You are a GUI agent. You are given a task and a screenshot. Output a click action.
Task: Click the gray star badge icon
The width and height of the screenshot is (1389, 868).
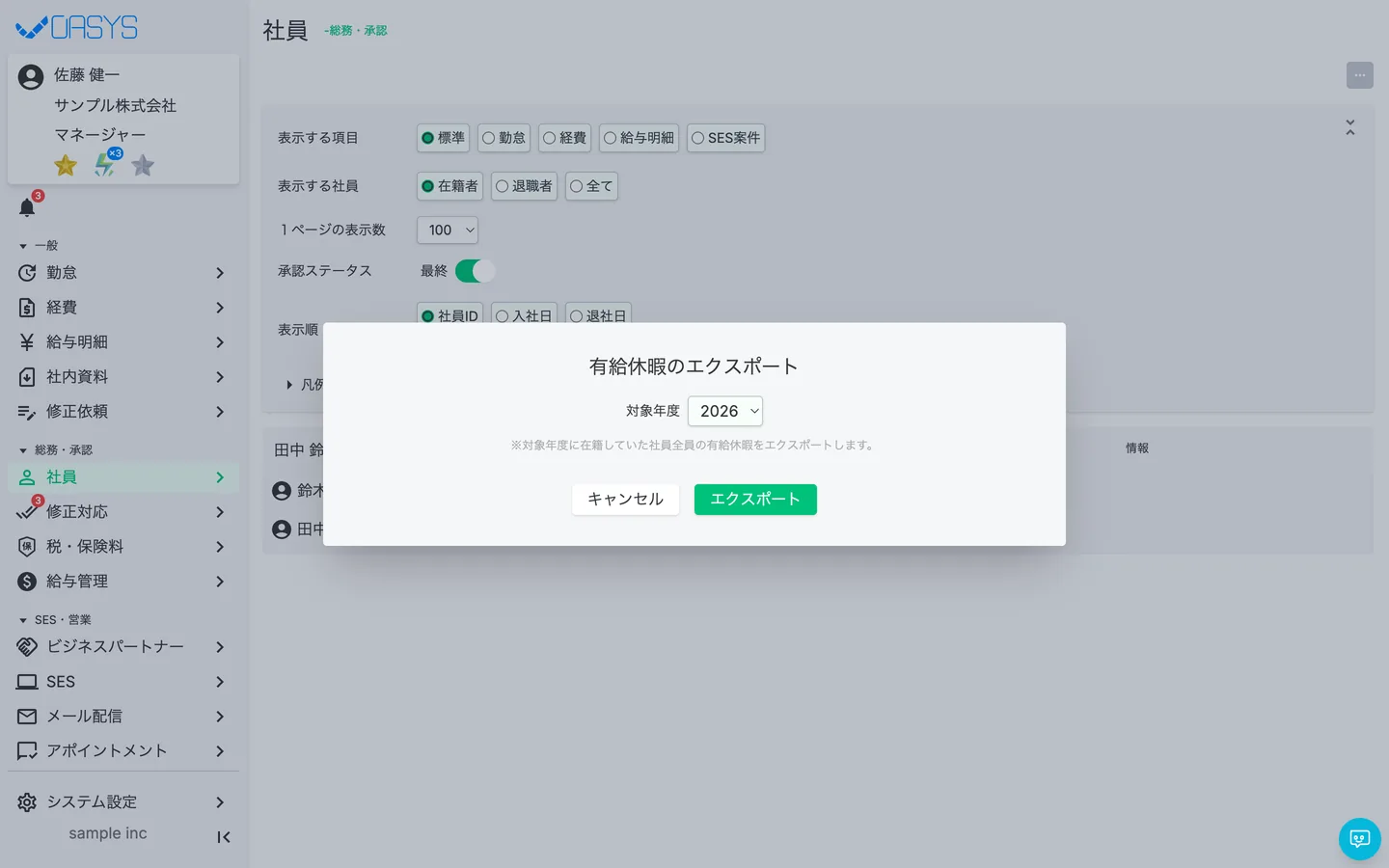point(143,165)
